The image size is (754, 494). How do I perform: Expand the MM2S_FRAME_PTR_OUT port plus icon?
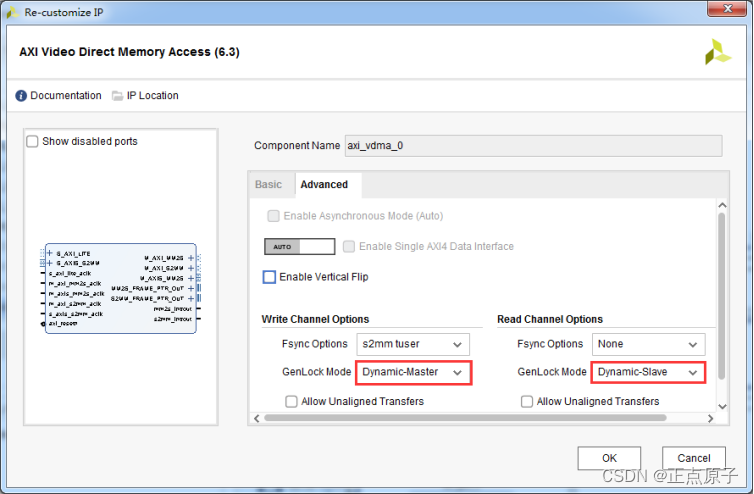point(191,288)
